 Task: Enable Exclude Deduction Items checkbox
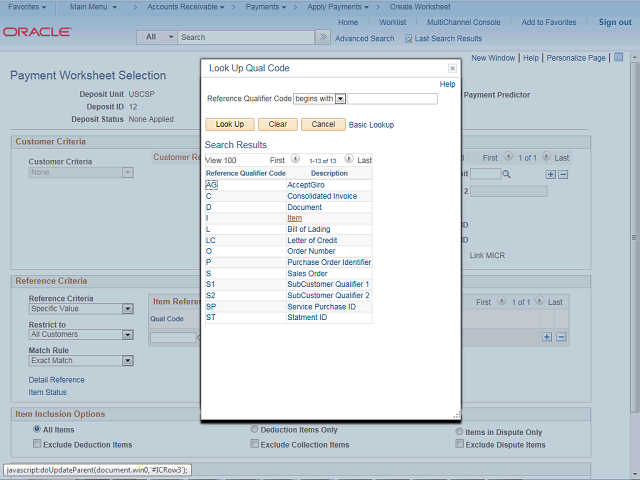coord(37,444)
